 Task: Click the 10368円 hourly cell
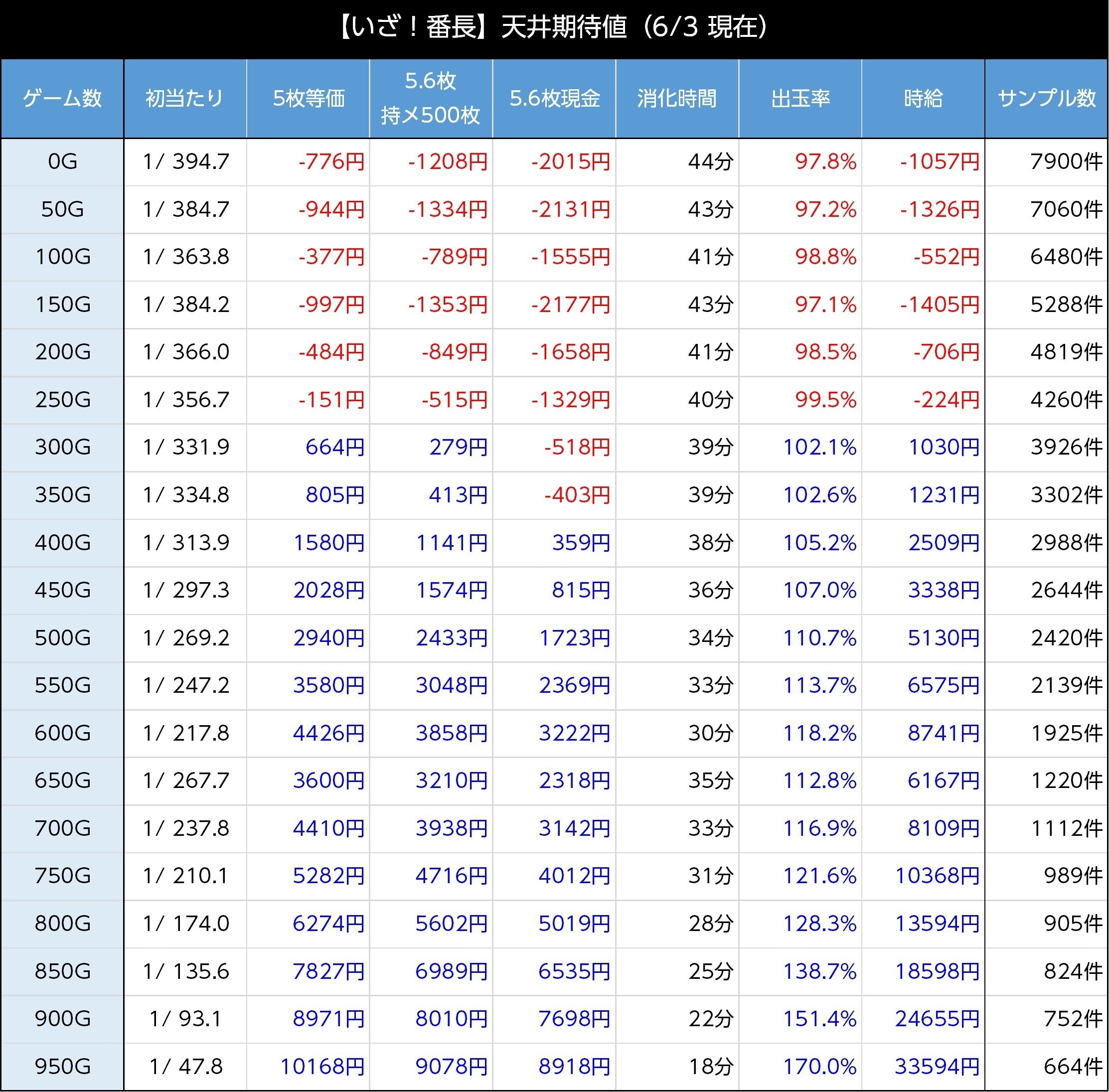point(923,876)
